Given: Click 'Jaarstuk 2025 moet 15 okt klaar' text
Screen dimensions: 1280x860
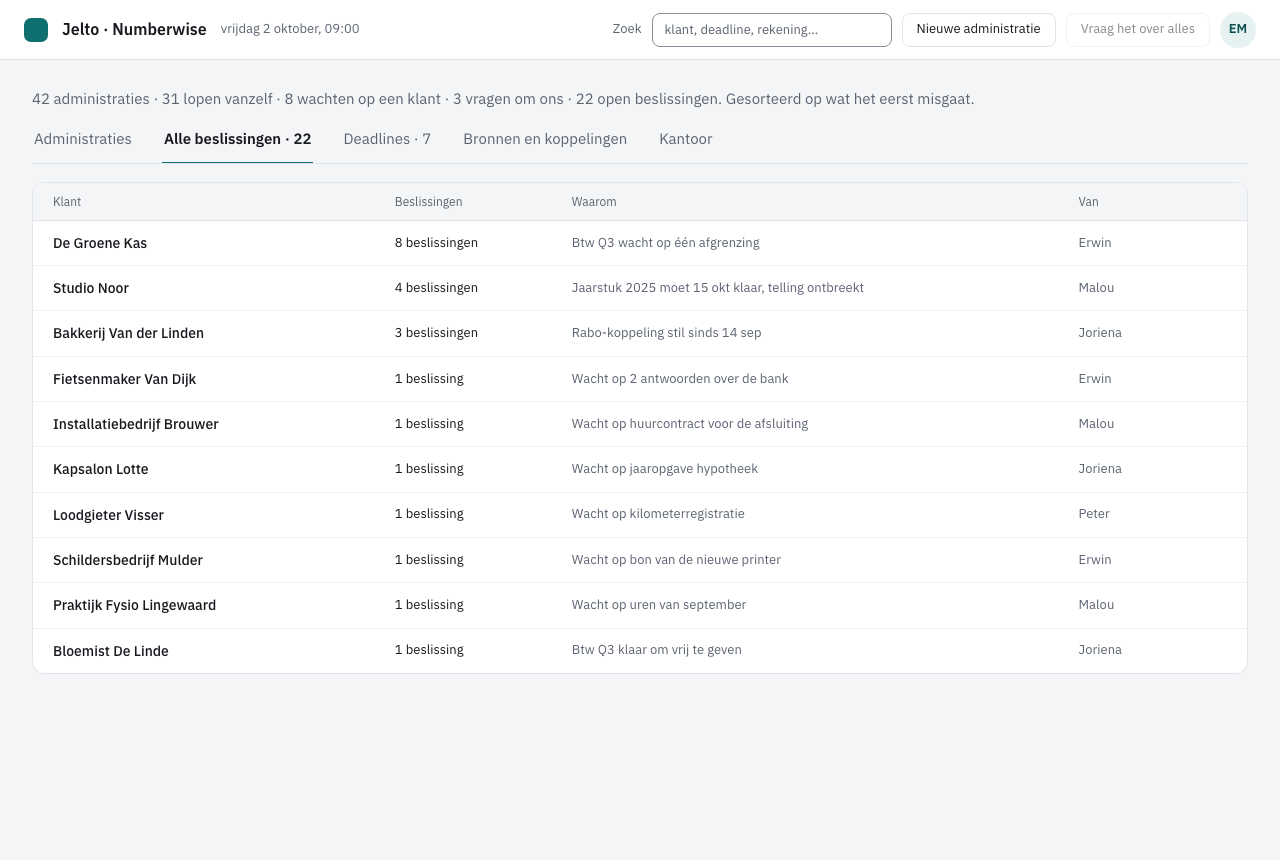Looking at the screenshot, I should (666, 288).
